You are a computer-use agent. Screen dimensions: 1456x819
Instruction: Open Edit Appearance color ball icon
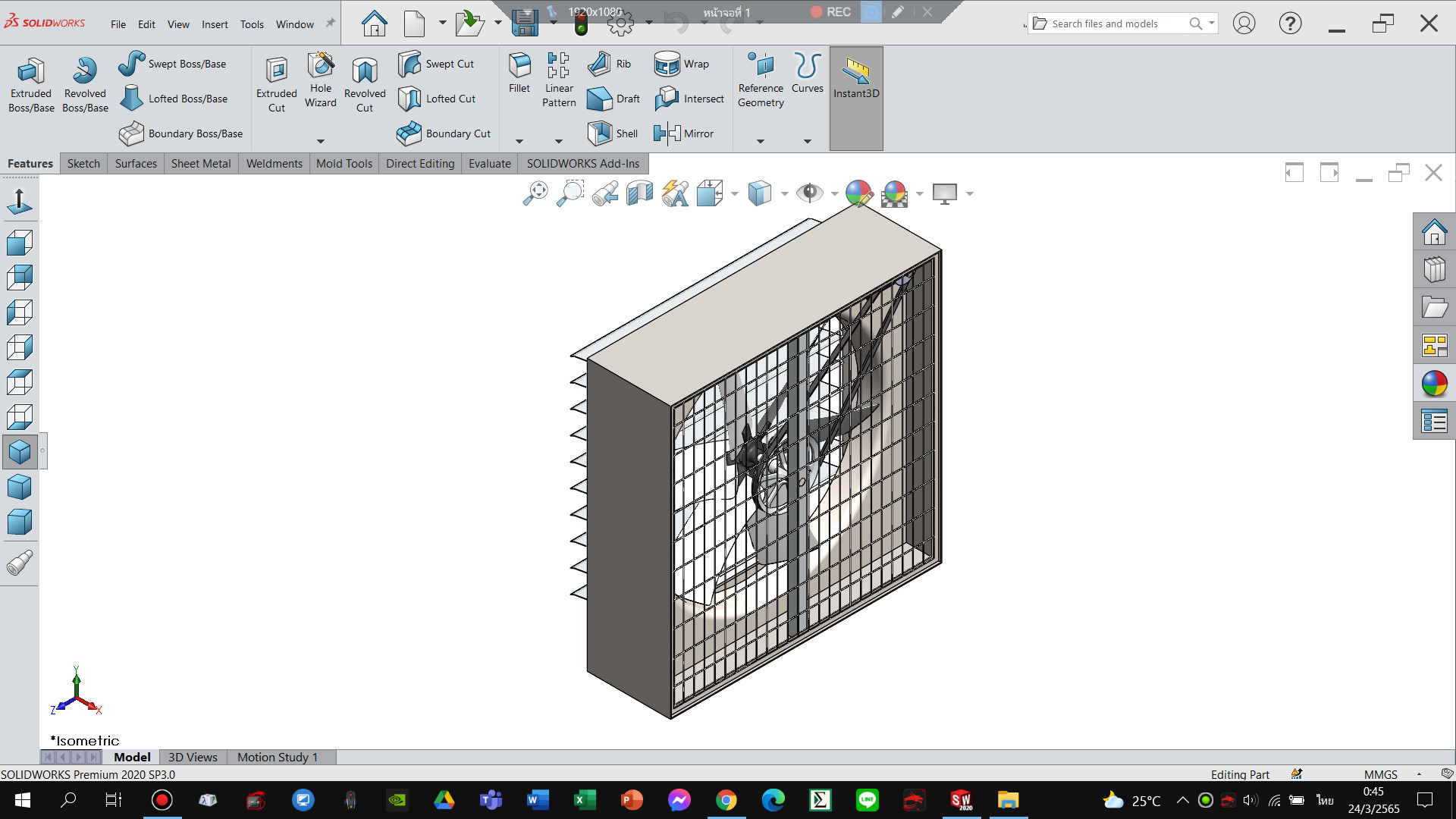click(x=858, y=193)
